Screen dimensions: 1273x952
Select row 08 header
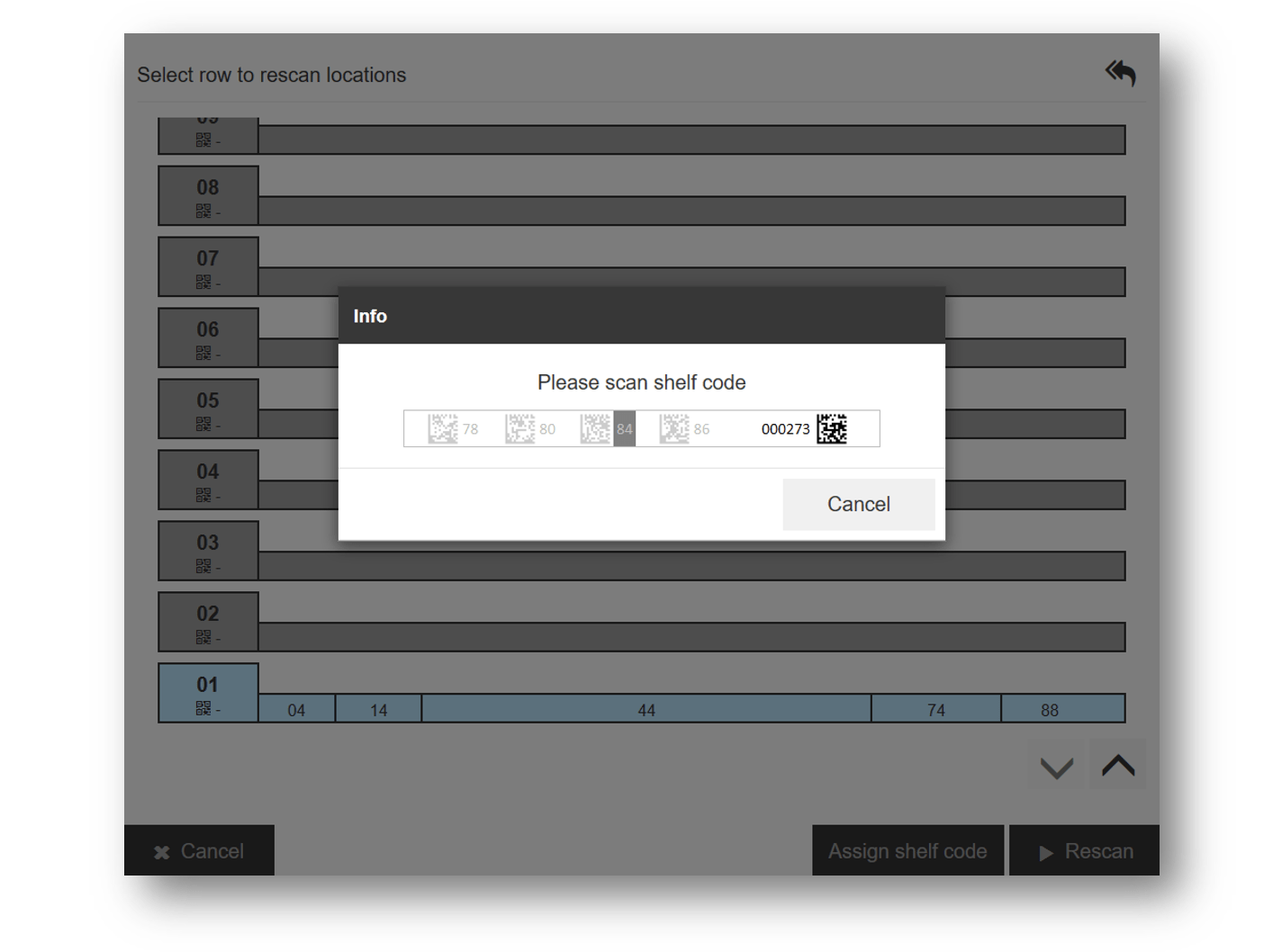pos(208,195)
